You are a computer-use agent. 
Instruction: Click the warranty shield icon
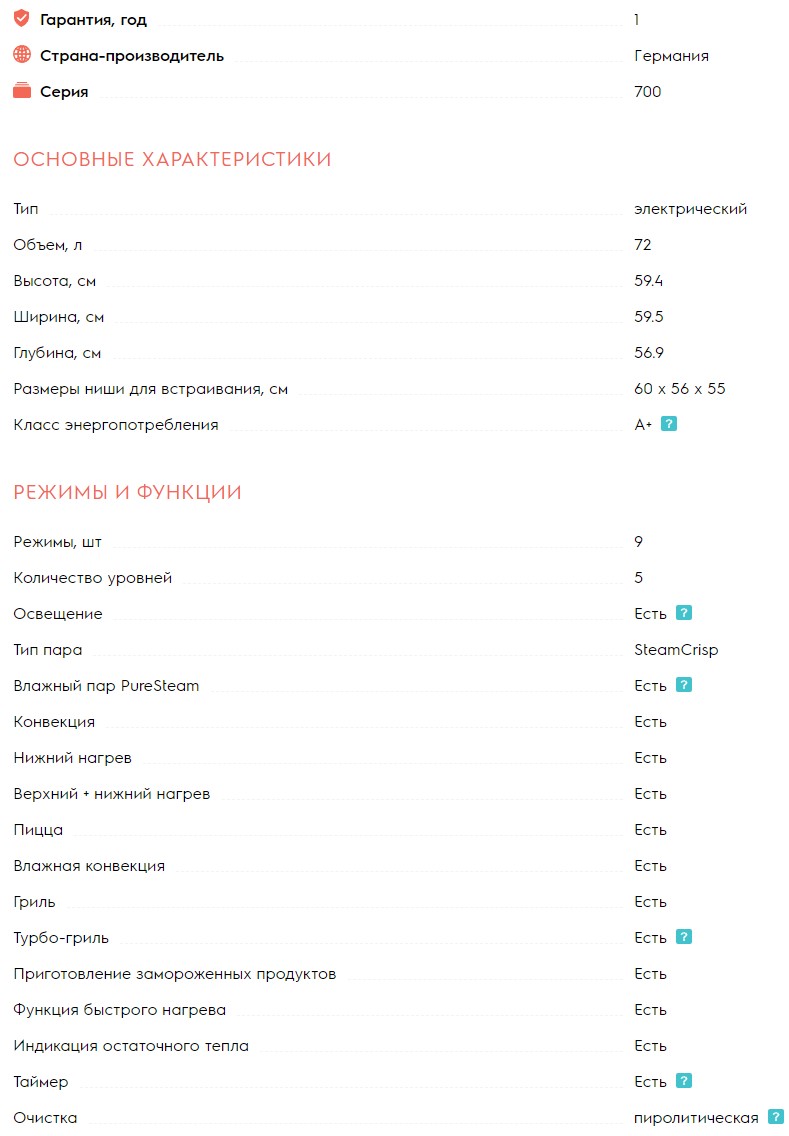point(22,19)
